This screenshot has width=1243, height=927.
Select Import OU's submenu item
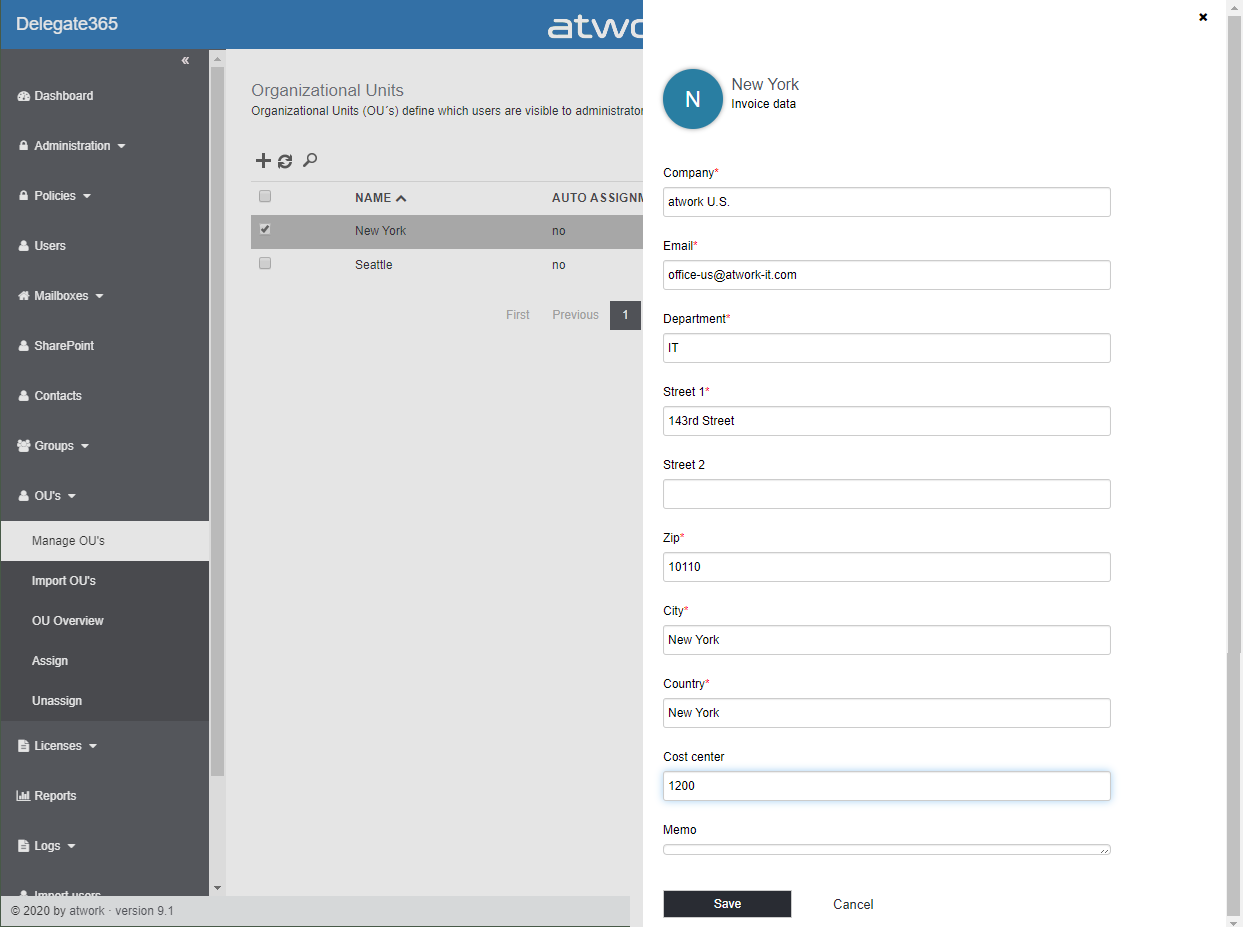coord(105,581)
